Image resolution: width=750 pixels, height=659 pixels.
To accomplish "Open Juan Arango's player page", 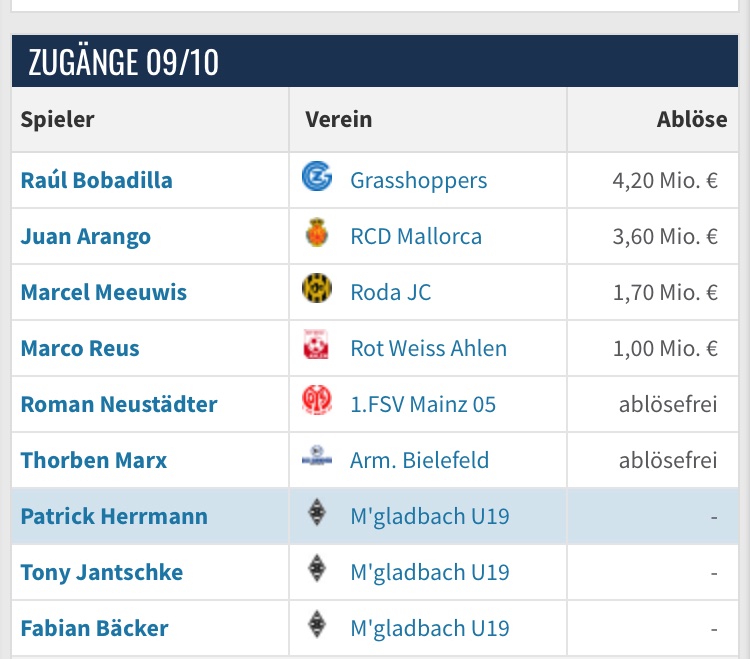I will (86, 236).
